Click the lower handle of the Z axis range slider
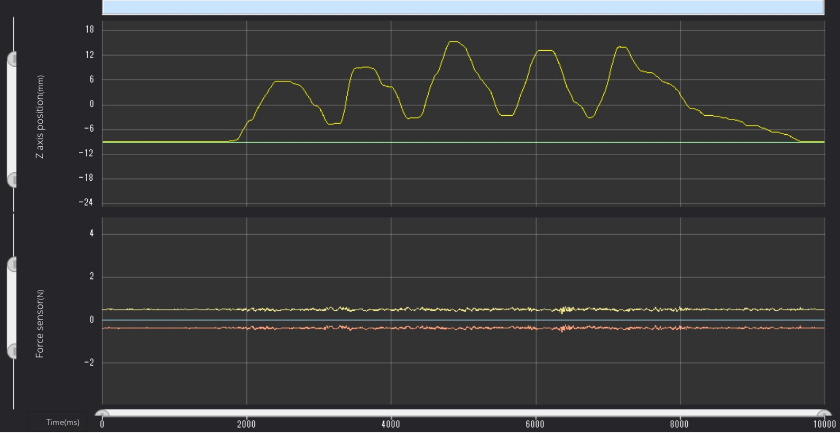This screenshot has height=433, width=840. coord(13,179)
